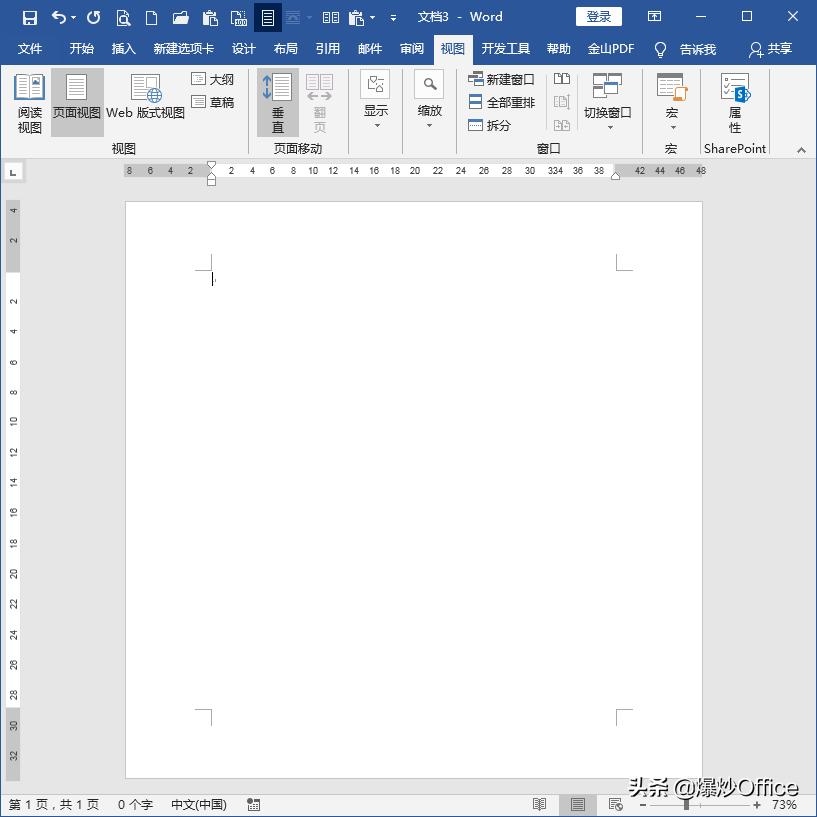Click 拆分 split window
This screenshot has height=817, width=817.
point(489,125)
